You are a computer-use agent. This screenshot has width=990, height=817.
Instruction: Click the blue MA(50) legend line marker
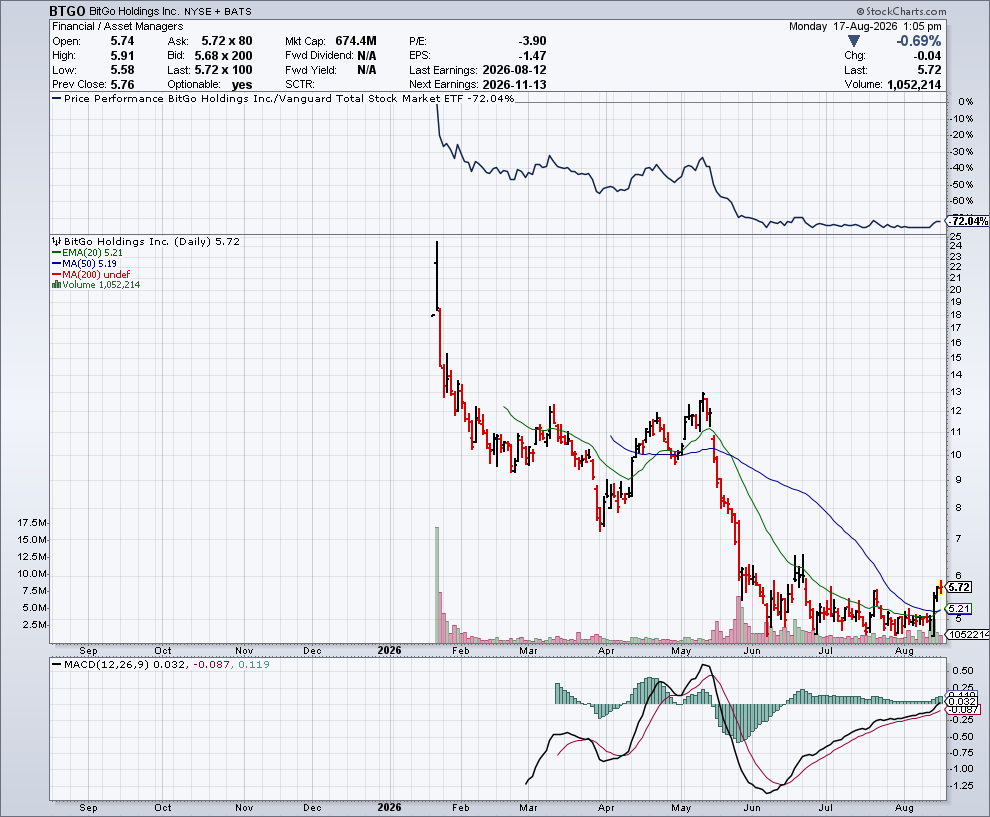(56, 263)
